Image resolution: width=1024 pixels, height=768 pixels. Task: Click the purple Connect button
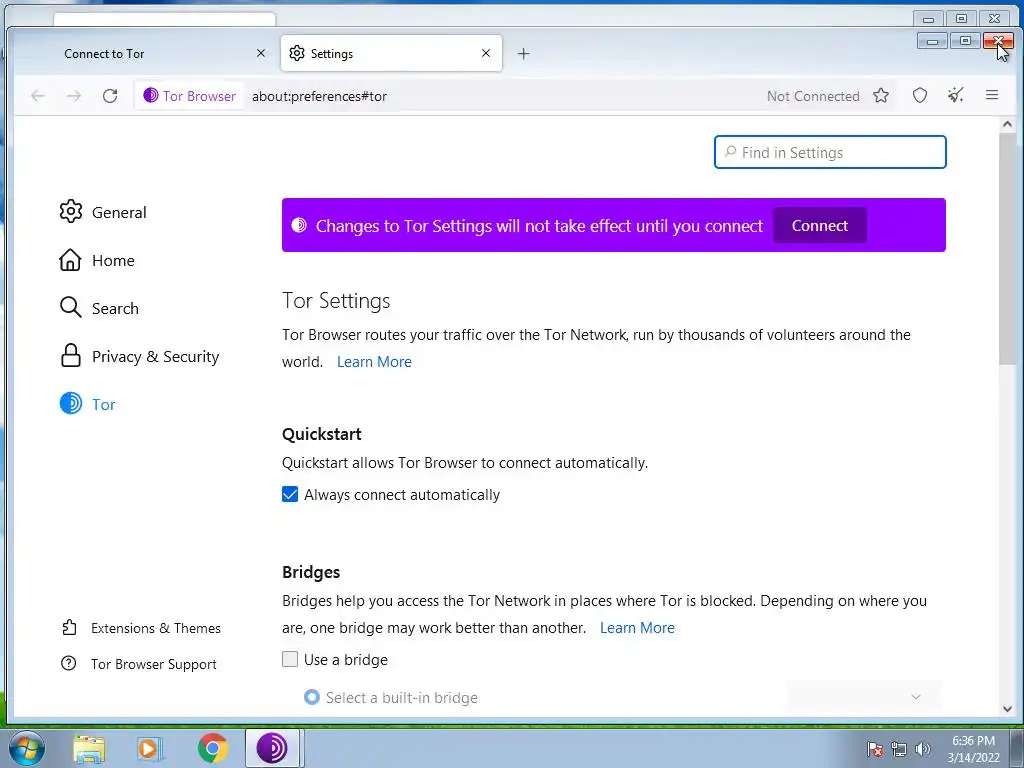tap(820, 225)
